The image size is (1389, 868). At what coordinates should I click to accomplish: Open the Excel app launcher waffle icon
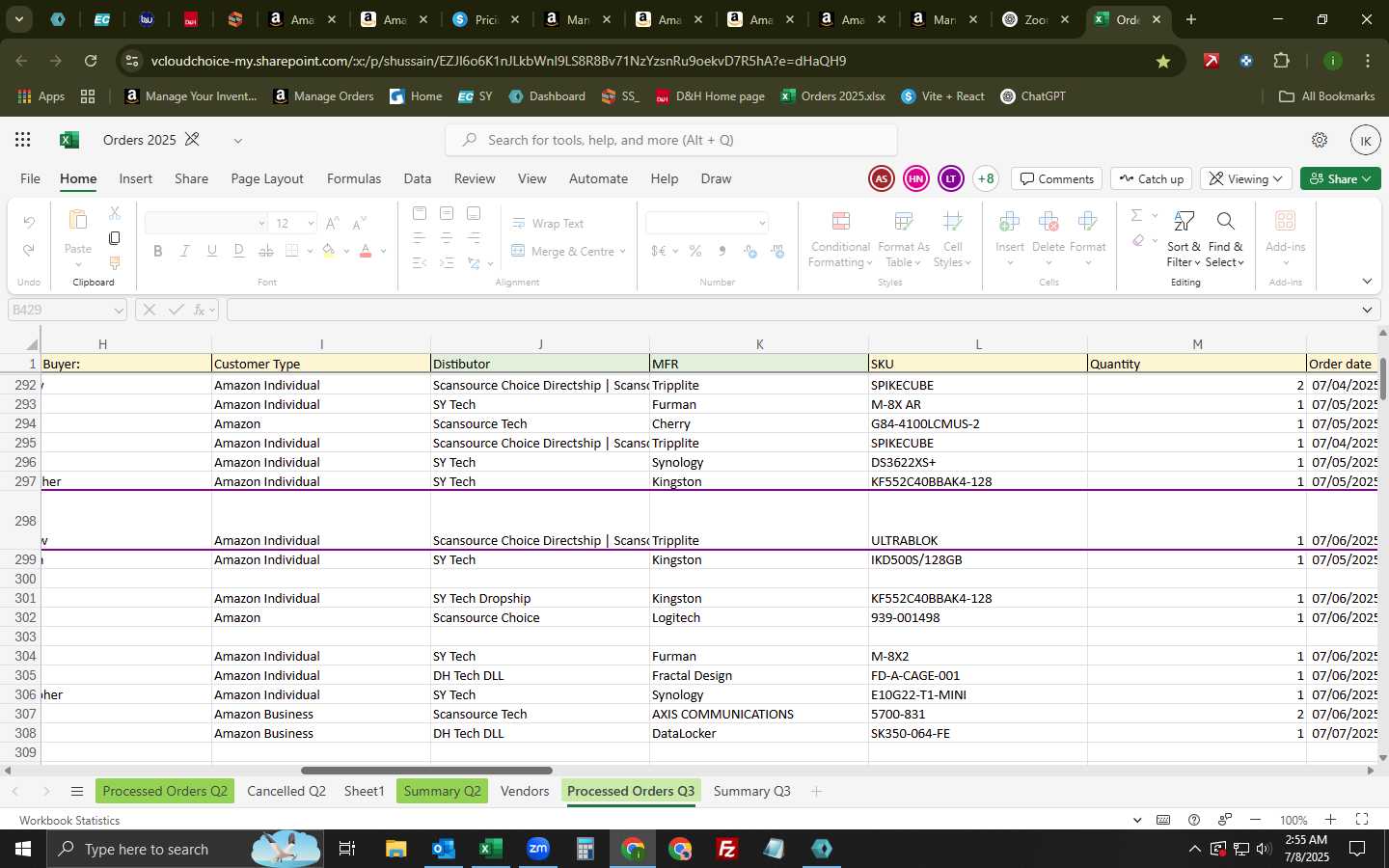[23, 140]
